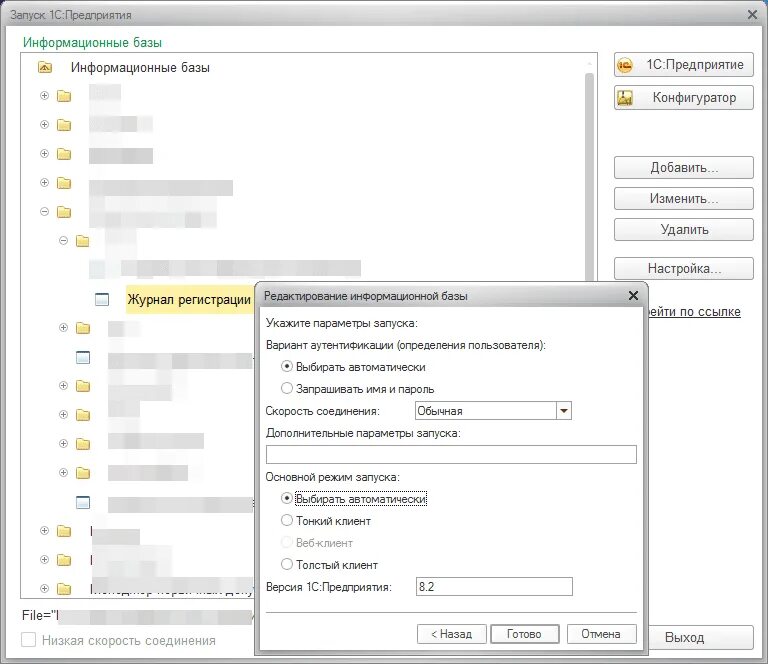Select 'Запрашивать имя и пароль' option

coord(287,388)
